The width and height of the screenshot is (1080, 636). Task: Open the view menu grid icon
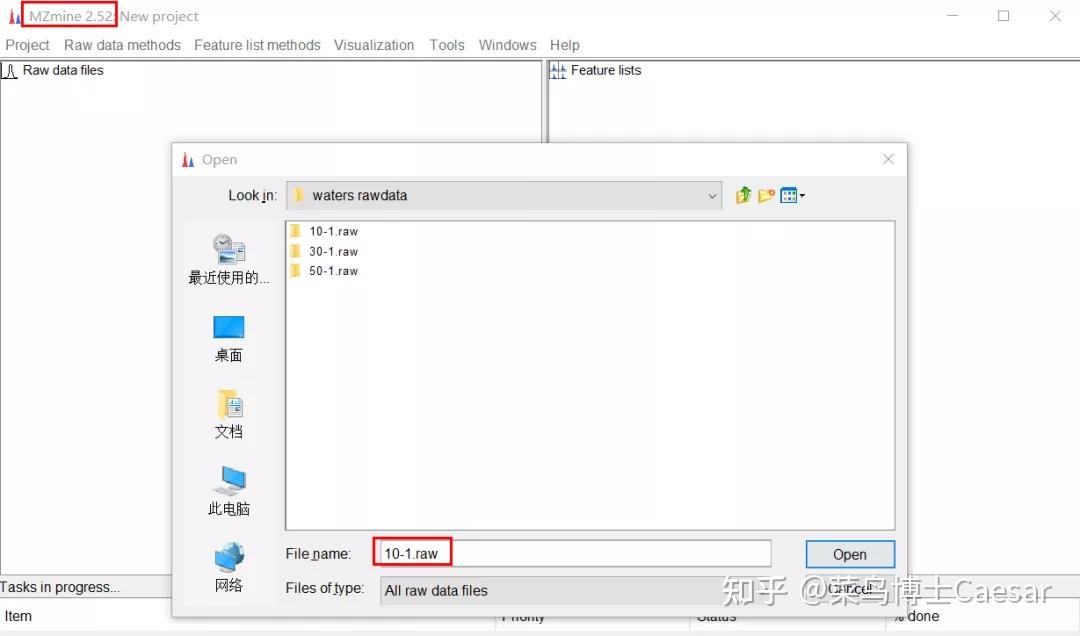pos(788,195)
